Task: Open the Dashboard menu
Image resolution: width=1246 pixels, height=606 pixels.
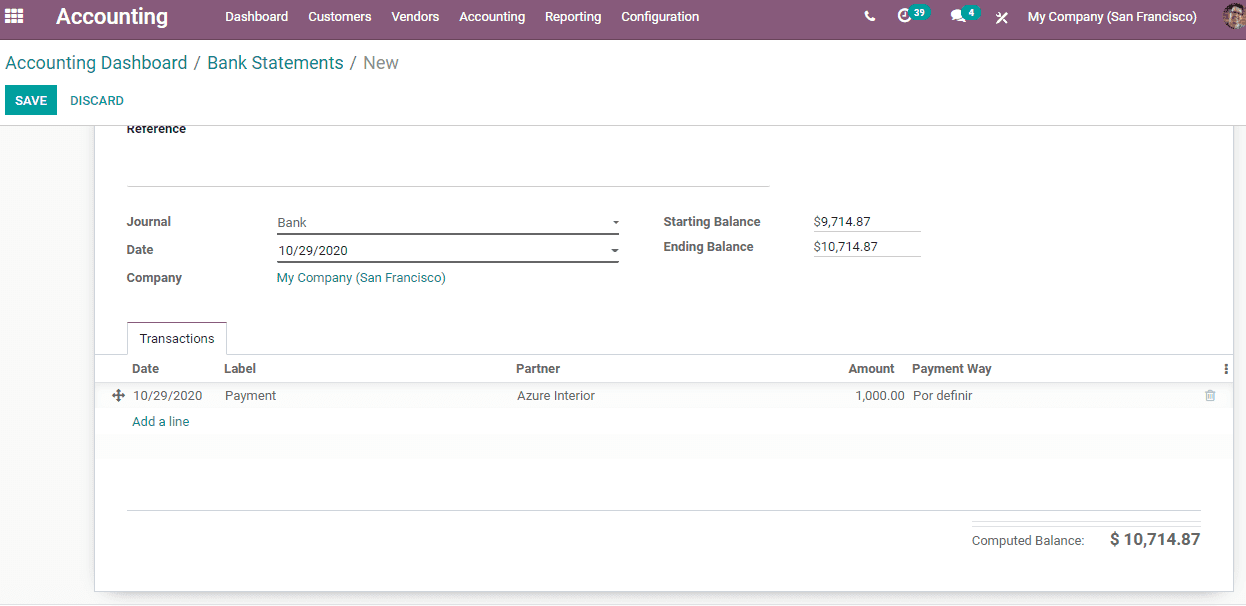Action: point(257,17)
